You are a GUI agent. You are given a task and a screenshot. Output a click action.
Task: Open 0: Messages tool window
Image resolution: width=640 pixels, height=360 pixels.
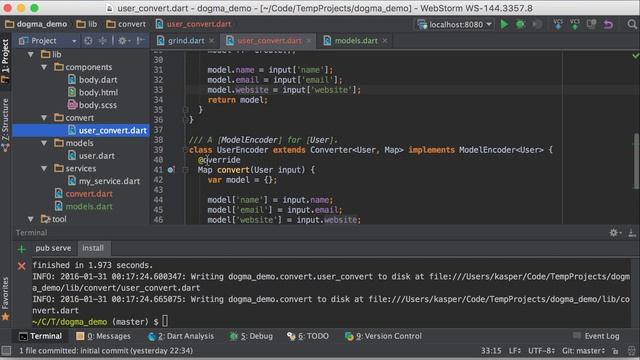(103, 336)
